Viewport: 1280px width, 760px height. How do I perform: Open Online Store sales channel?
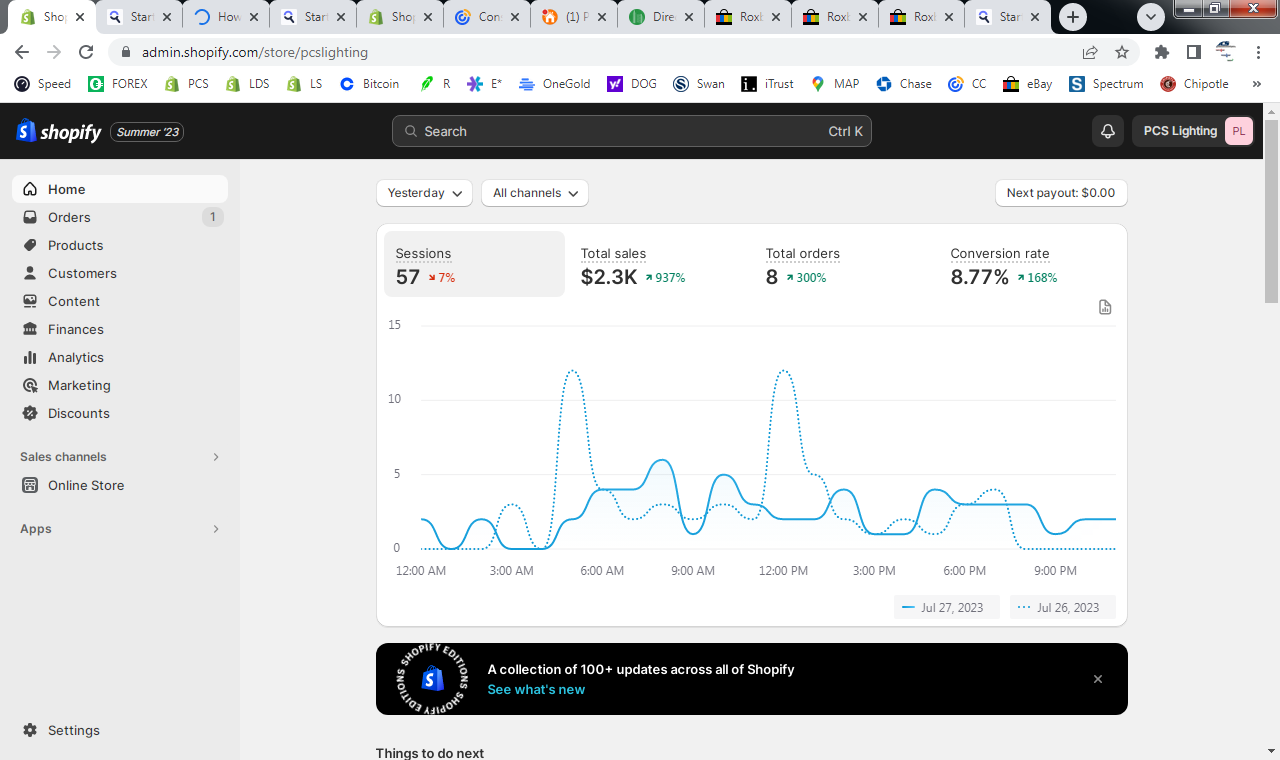pos(120,485)
